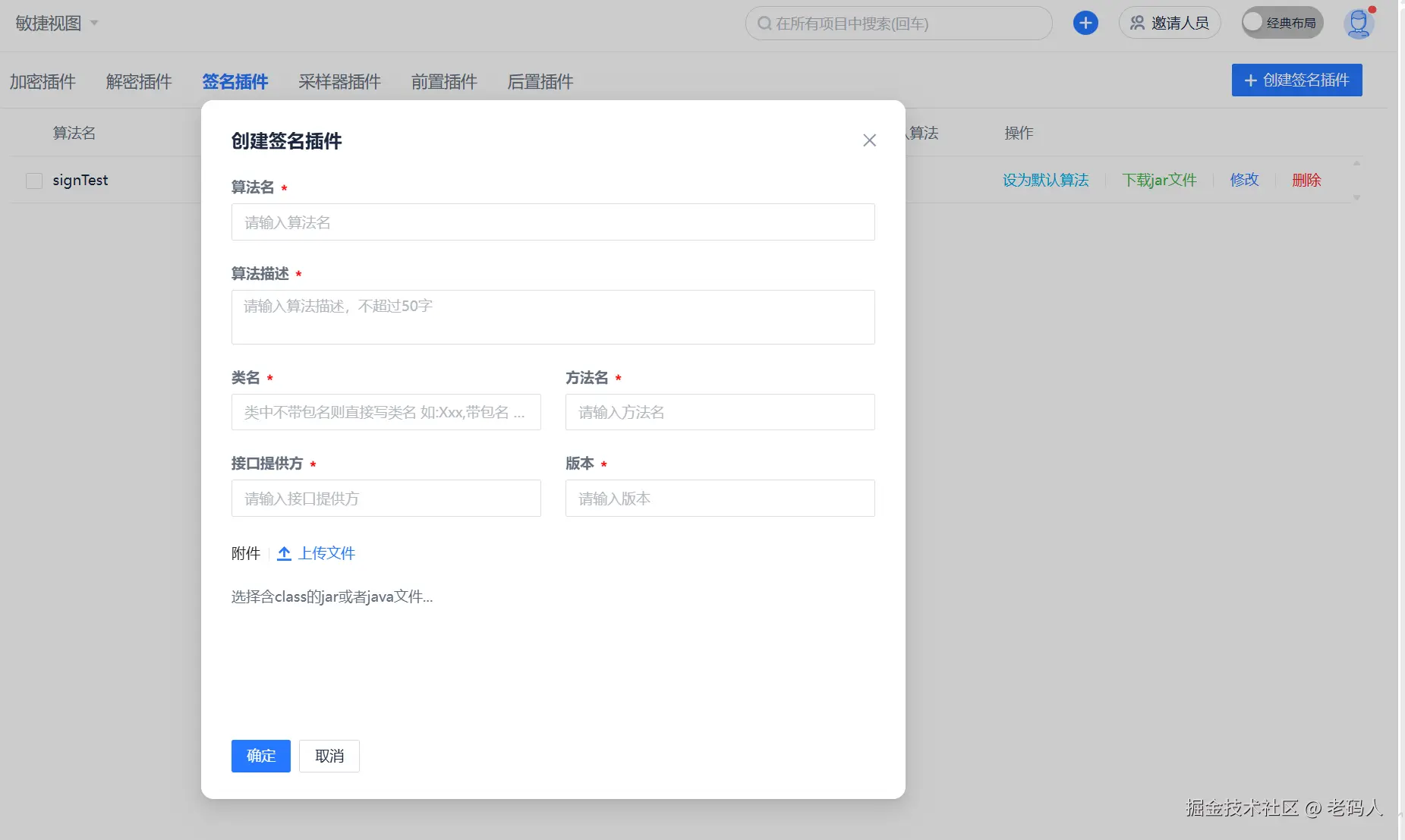This screenshot has width=1405, height=840.
Task: Cancel the dialog with 取消
Action: click(x=329, y=756)
